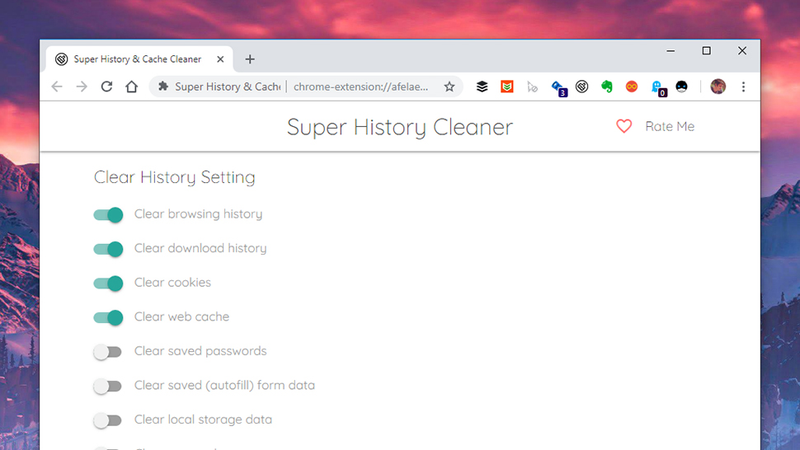800x450 pixels.
Task: Turn off Clear web cache toggle
Action: click(x=108, y=317)
